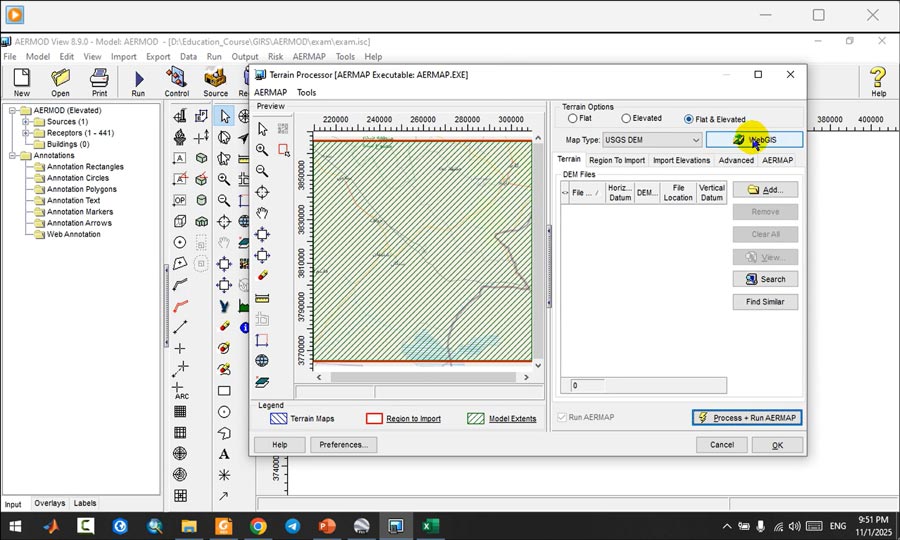The image size is (900, 540).
Task: Select the Flat & Elevated radio button
Action: pos(689,119)
